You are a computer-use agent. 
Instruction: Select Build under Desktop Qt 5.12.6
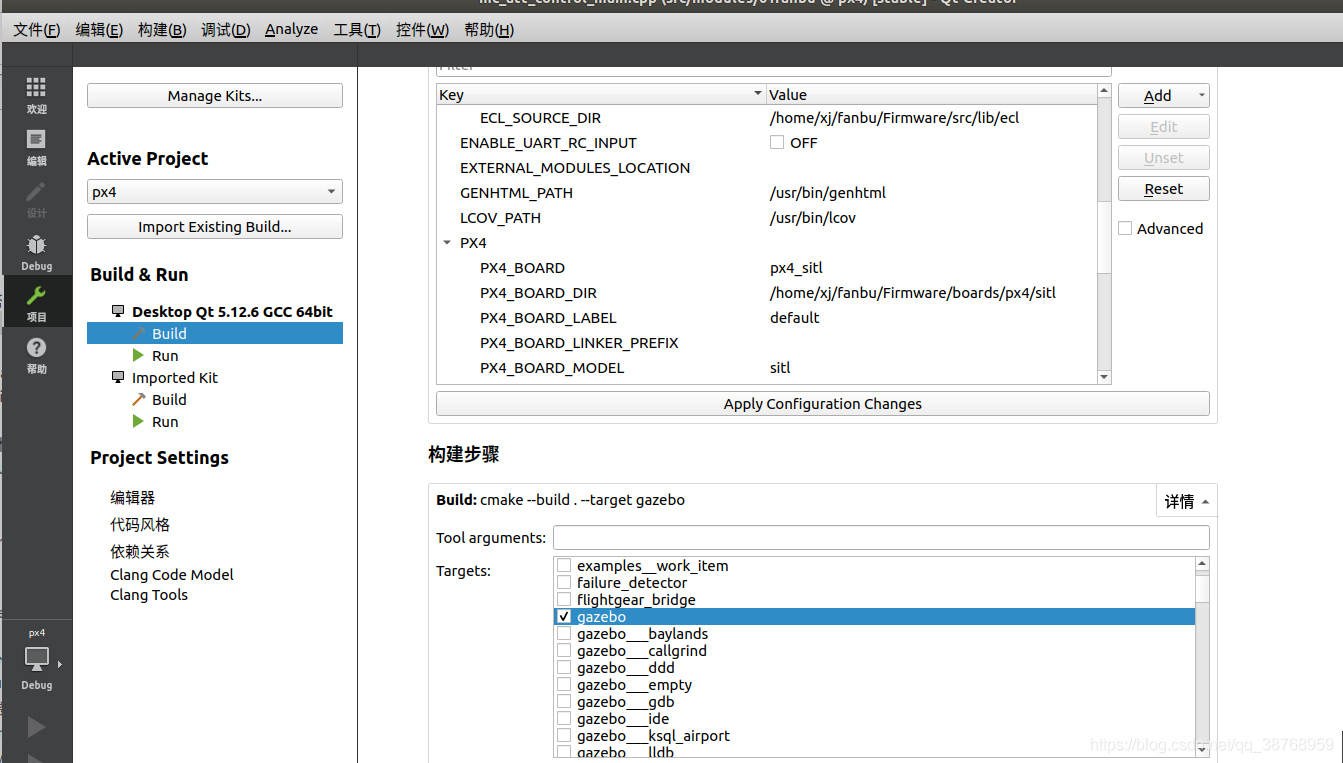(x=215, y=333)
